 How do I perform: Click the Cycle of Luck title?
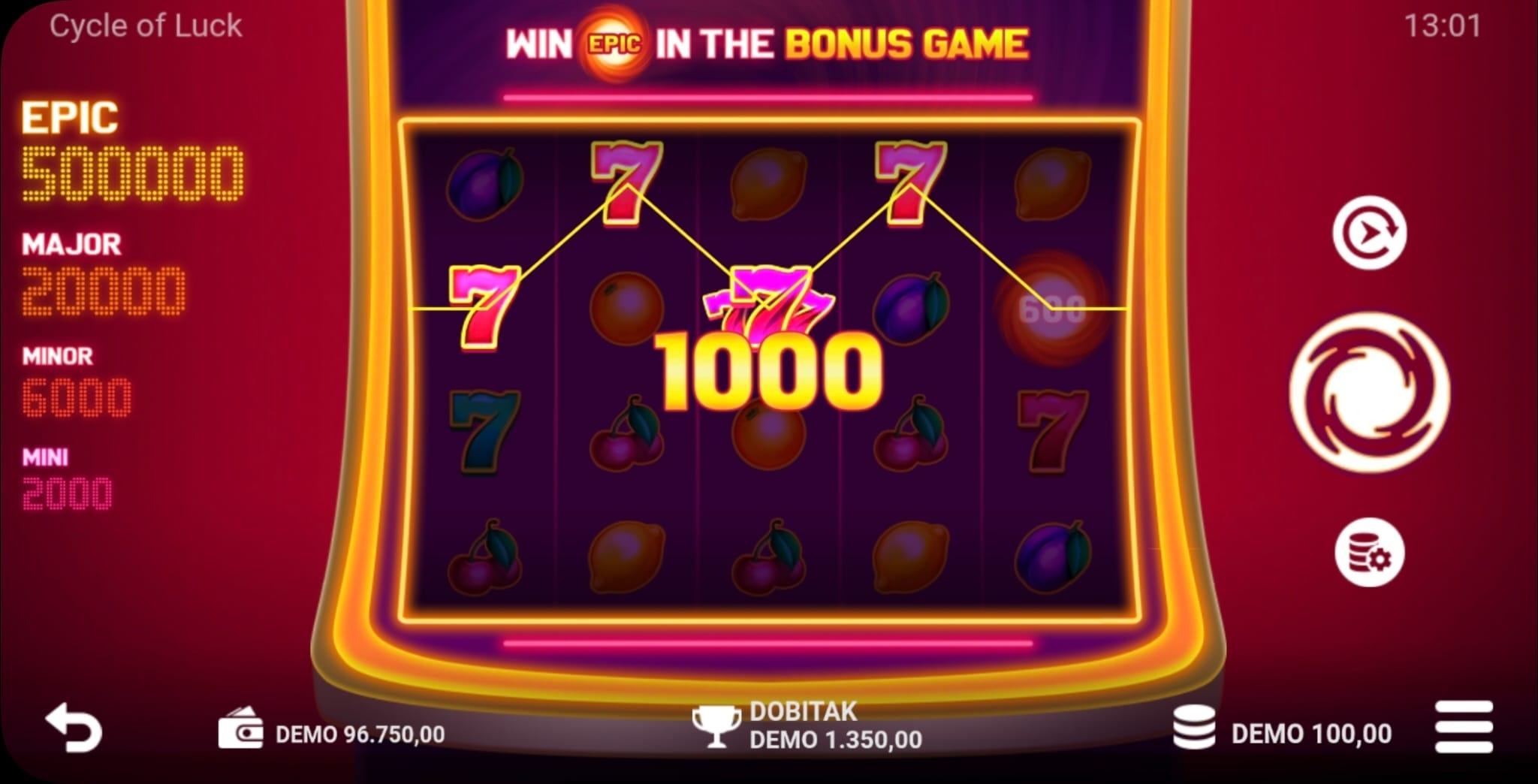[x=146, y=26]
